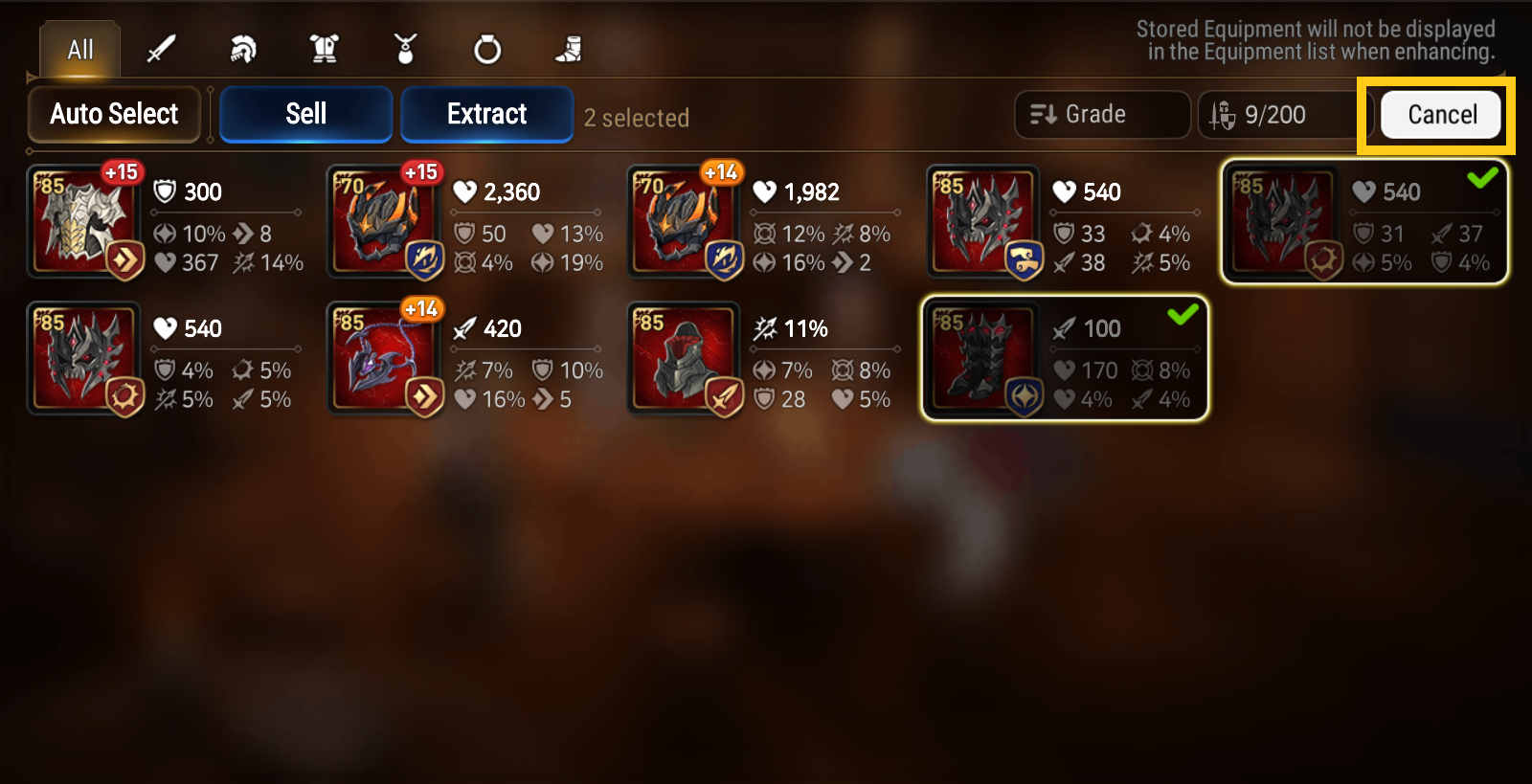This screenshot has width=1532, height=784.
Task: Open the 9/200 inventory capacity control
Action: pos(1285,115)
